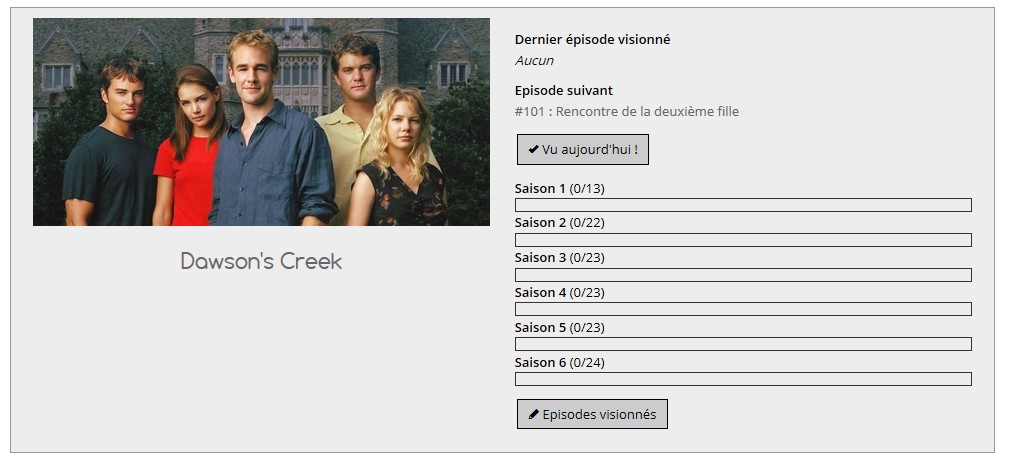Click the Saison 3 progress bar
This screenshot has height=461, width=1010.
pos(743,275)
